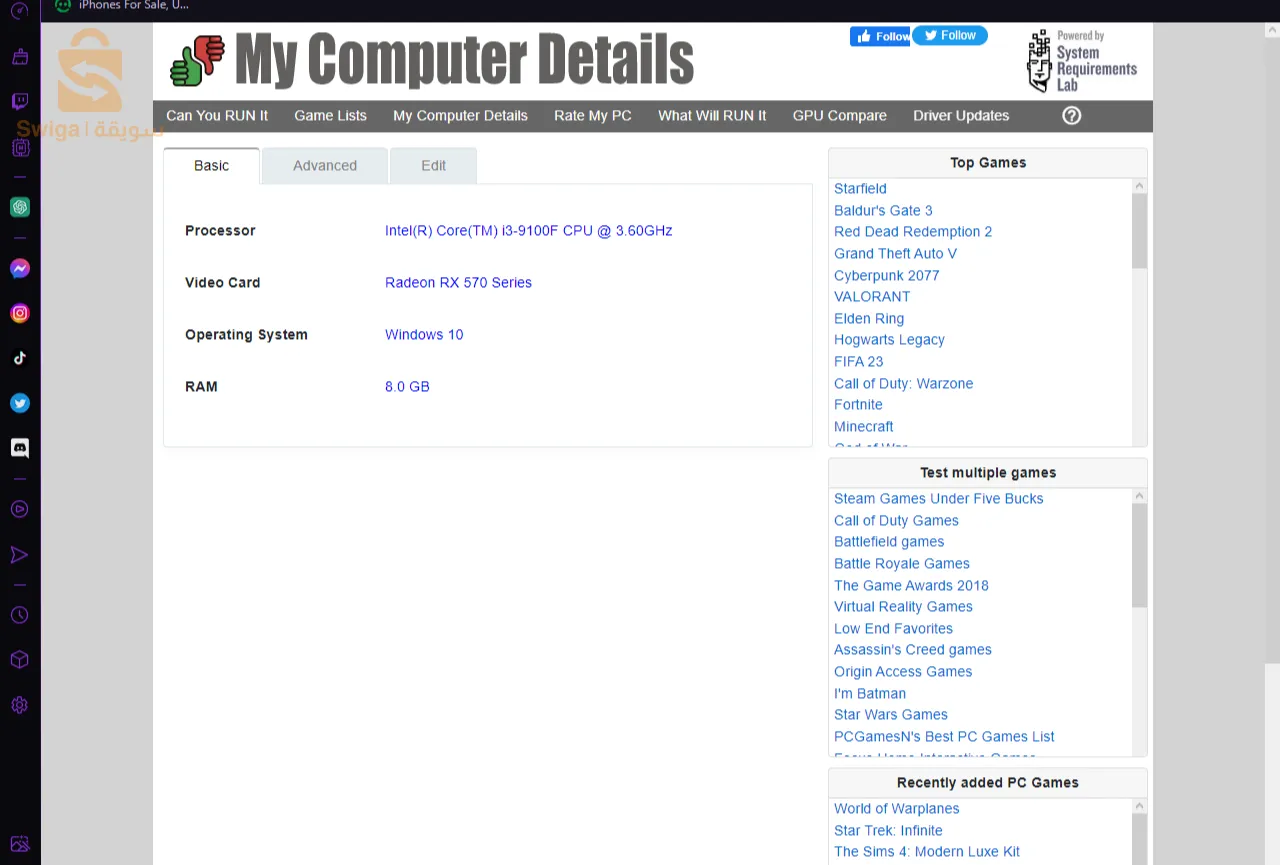Image resolution: width=1280 pixels, height=865 pixels.
Task: Launch ChatGPT from the sidebar
Action: (x=20, y=207)
